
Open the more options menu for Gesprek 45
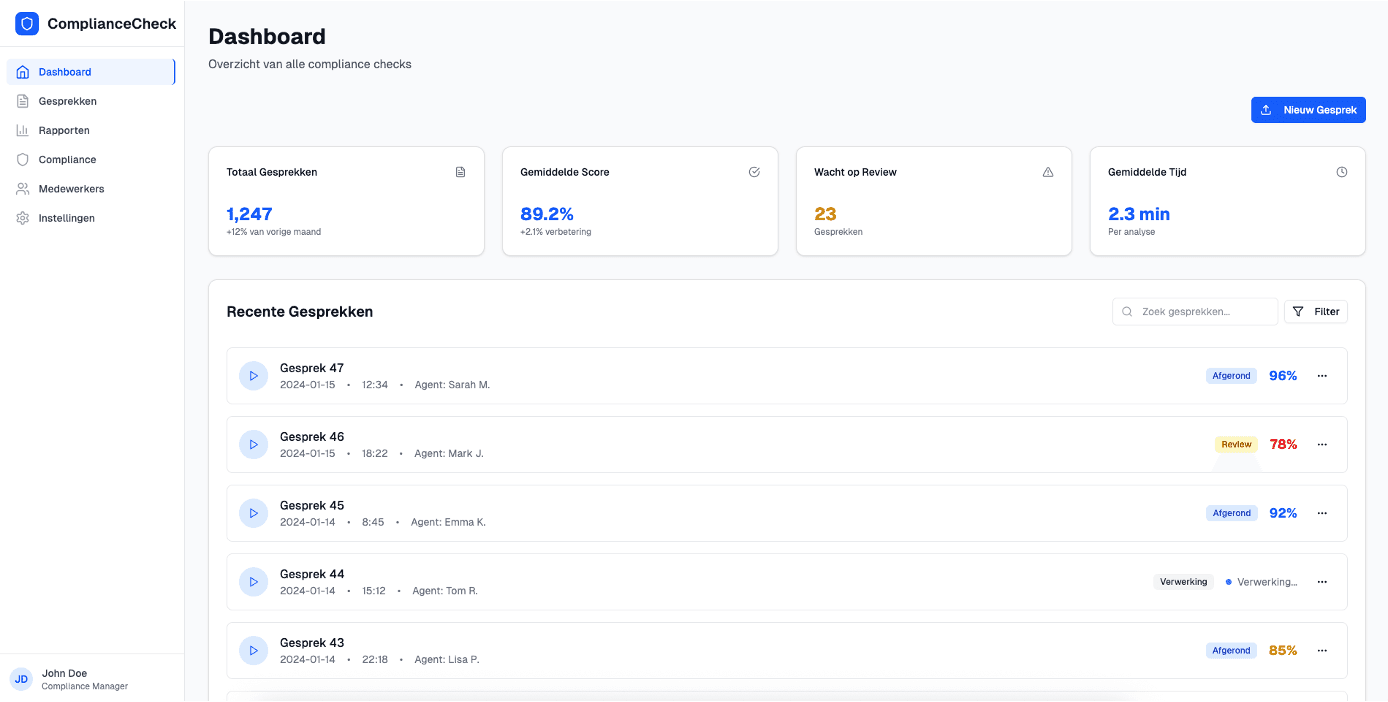pyautogui.click(x=1322, y=513)
